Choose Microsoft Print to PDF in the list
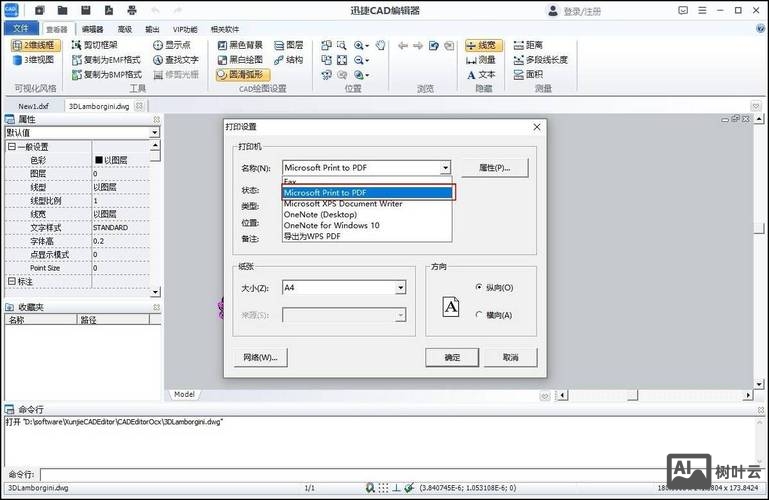This screenshot has height=500, width=769. coord(367,193)
